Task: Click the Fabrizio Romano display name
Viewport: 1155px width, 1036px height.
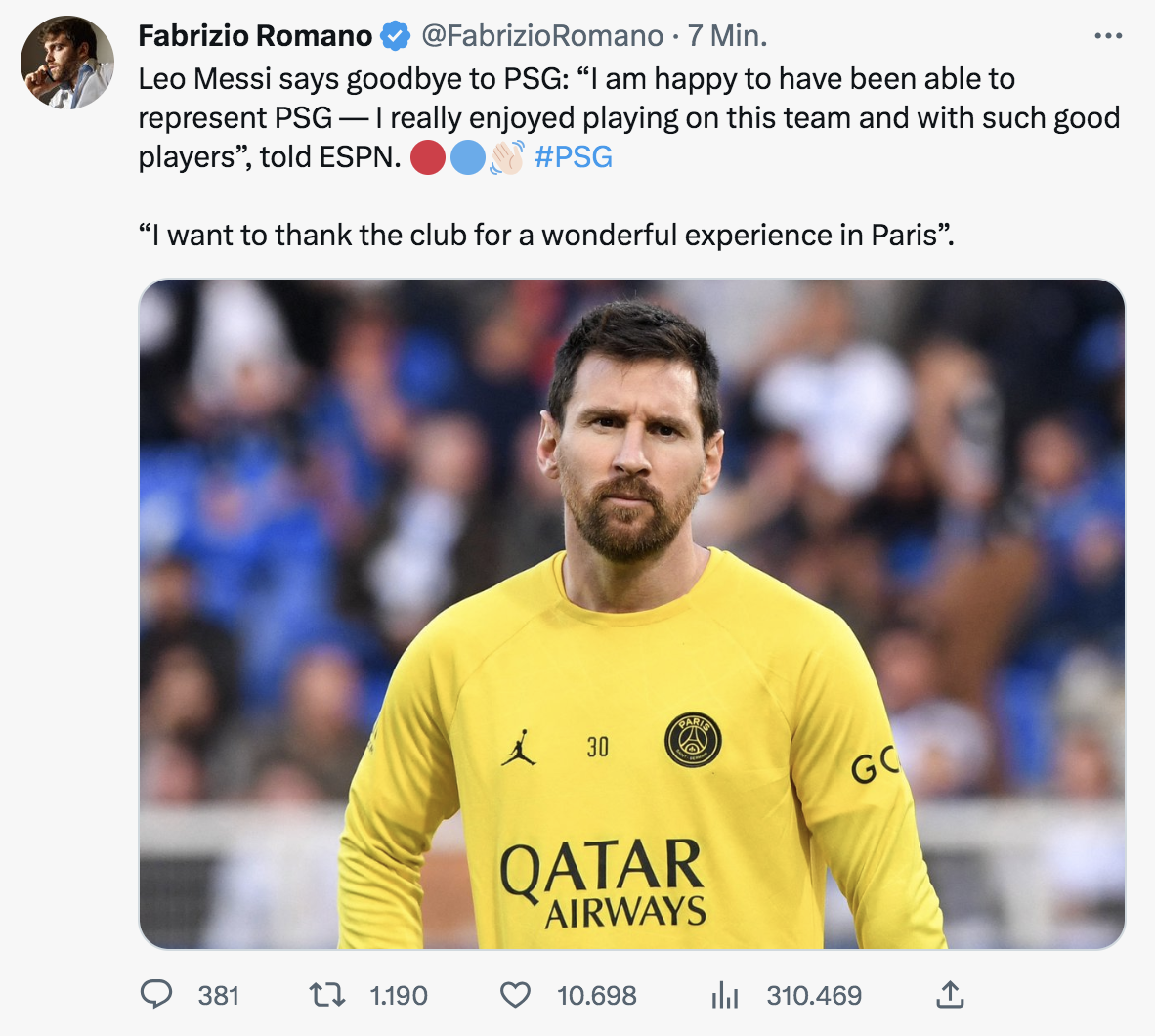Action: tap(255, 36)
